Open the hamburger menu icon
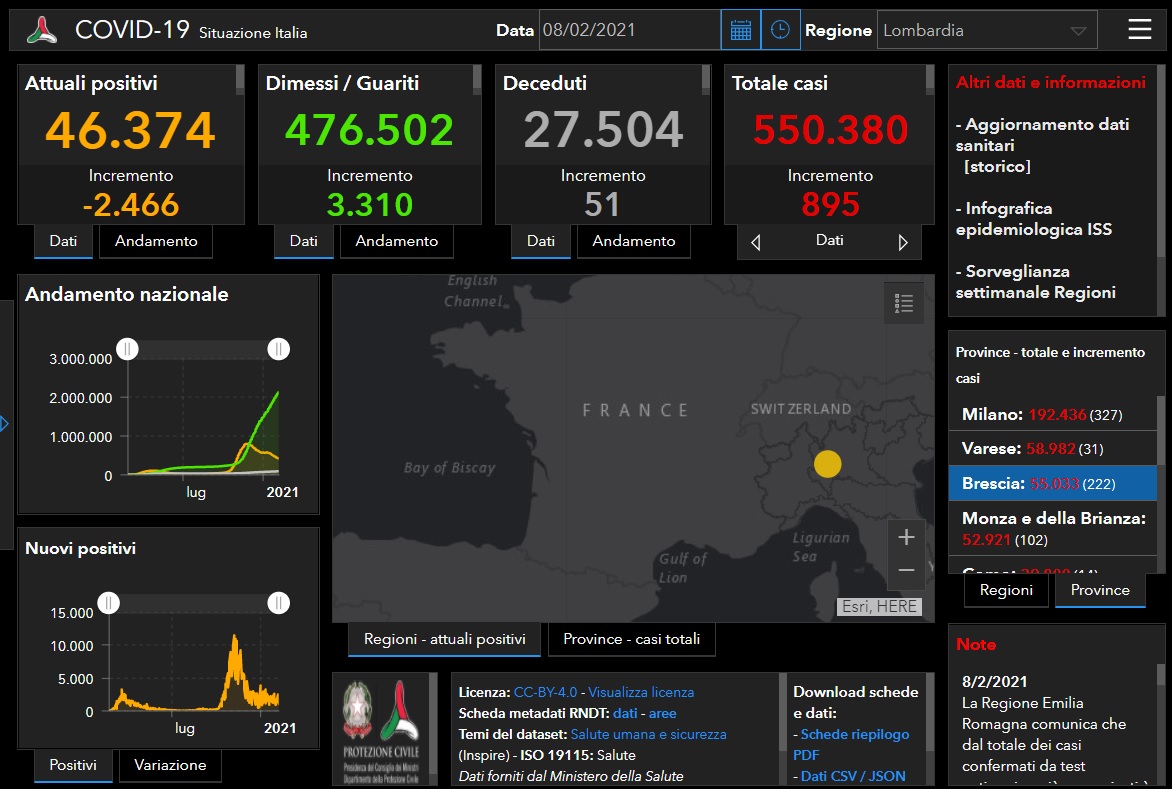 coord(1140,30)
